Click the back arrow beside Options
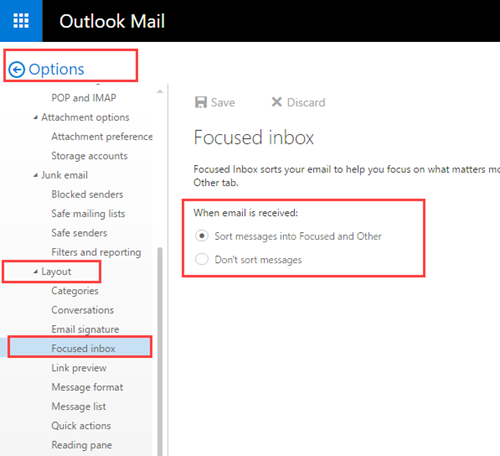Image resolution: width=500 pixels, height=456 pixels. pyautogui.click(x=17, y=70)
